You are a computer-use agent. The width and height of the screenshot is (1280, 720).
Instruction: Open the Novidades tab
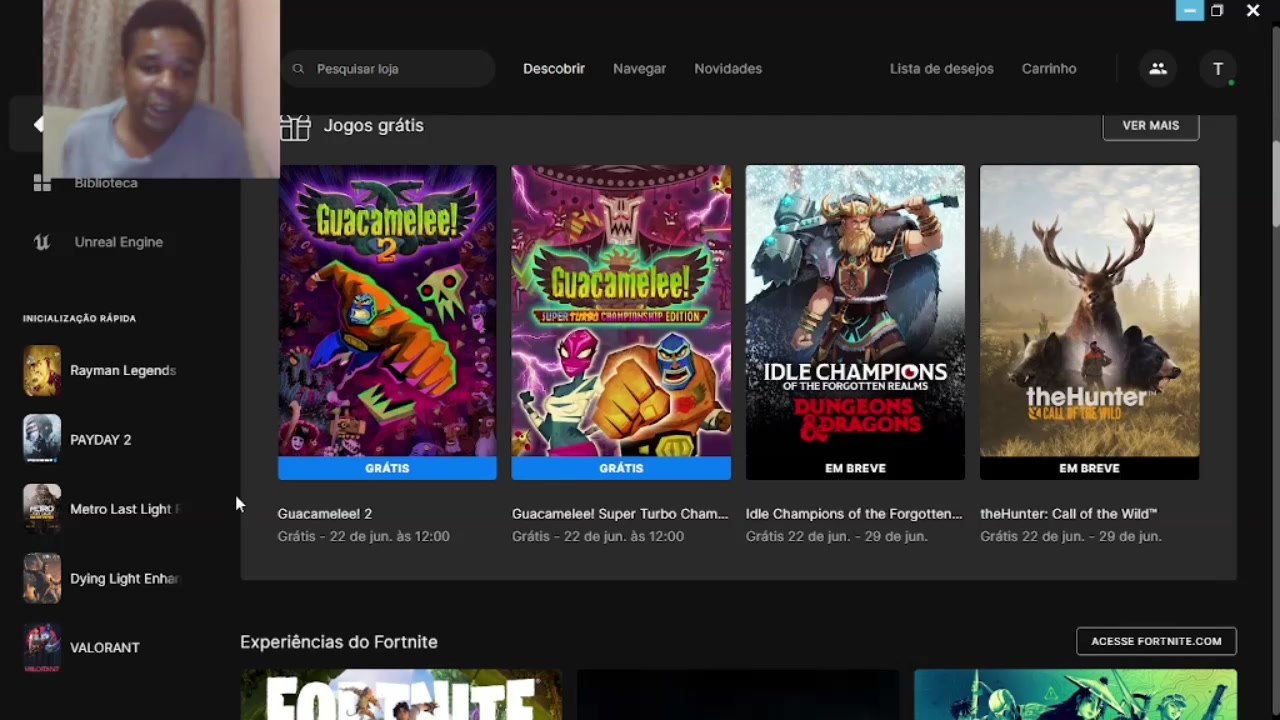click(727, 68)
